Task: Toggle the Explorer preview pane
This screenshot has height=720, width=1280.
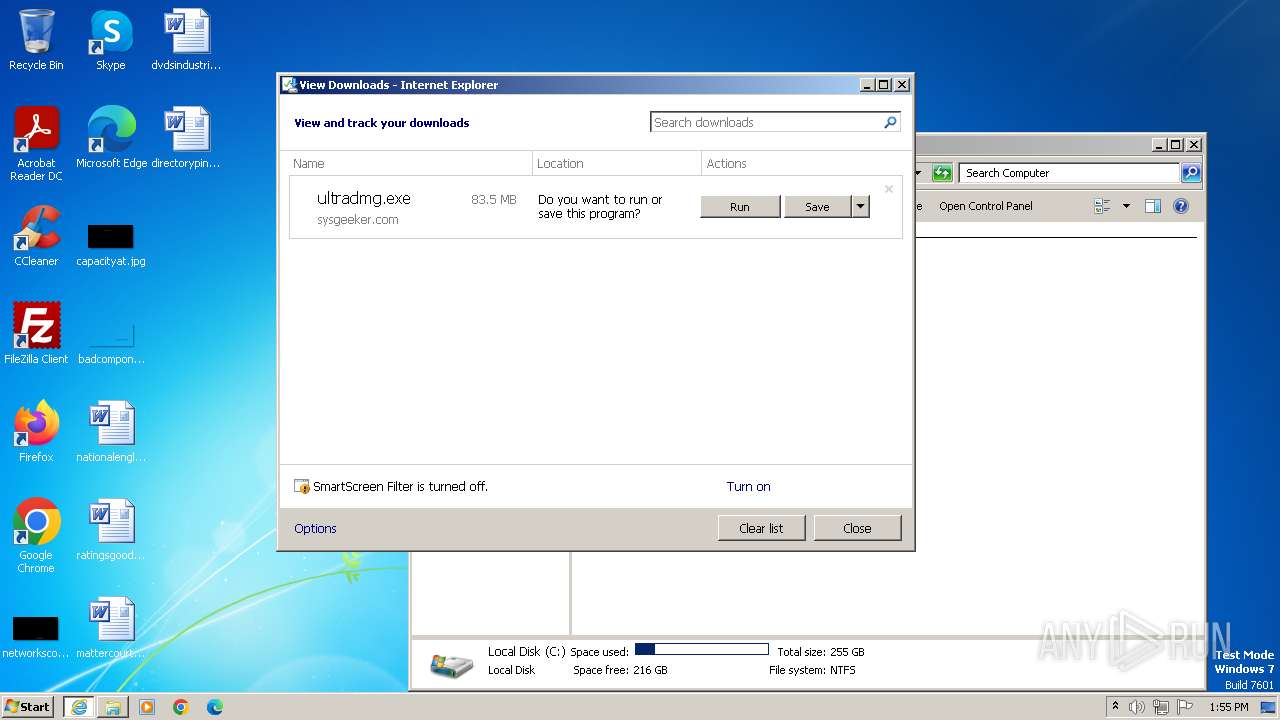Action: 1152,206
